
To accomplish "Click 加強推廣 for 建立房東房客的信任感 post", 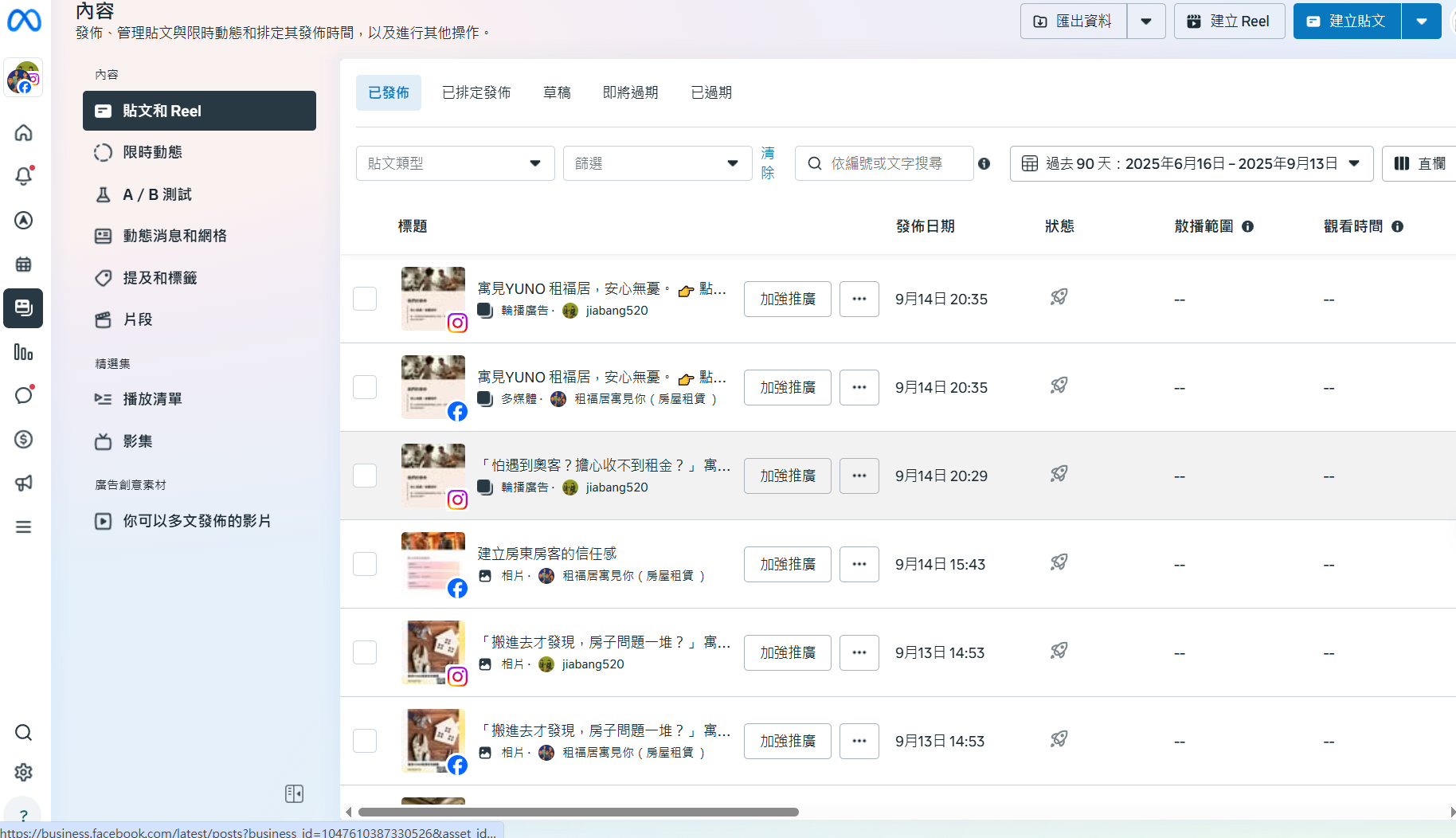I will click(x=787, y=564).
